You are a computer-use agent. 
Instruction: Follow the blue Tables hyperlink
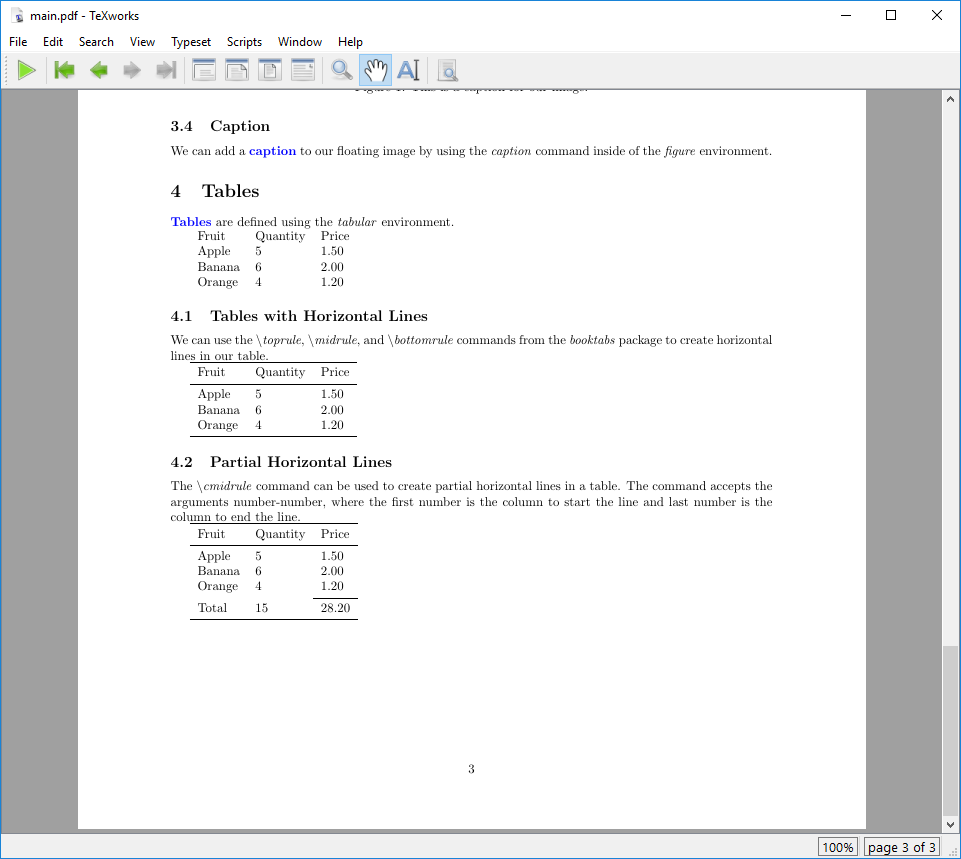191,221
